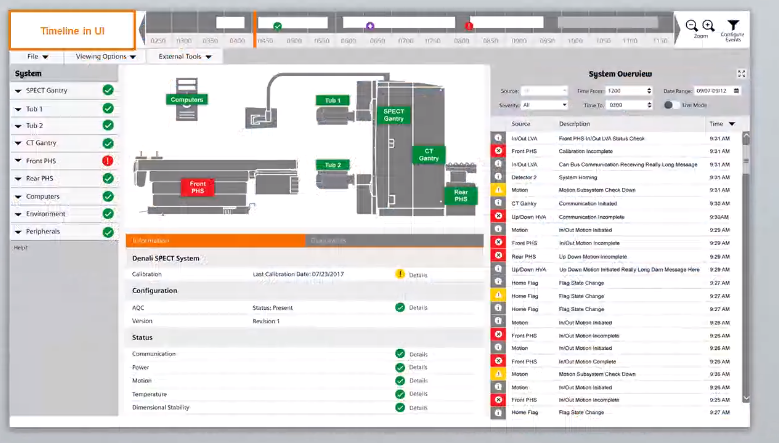Open the Severity filter dropdown
The image size is (779, 443).
pyautogui.click(x=544, y=105)
